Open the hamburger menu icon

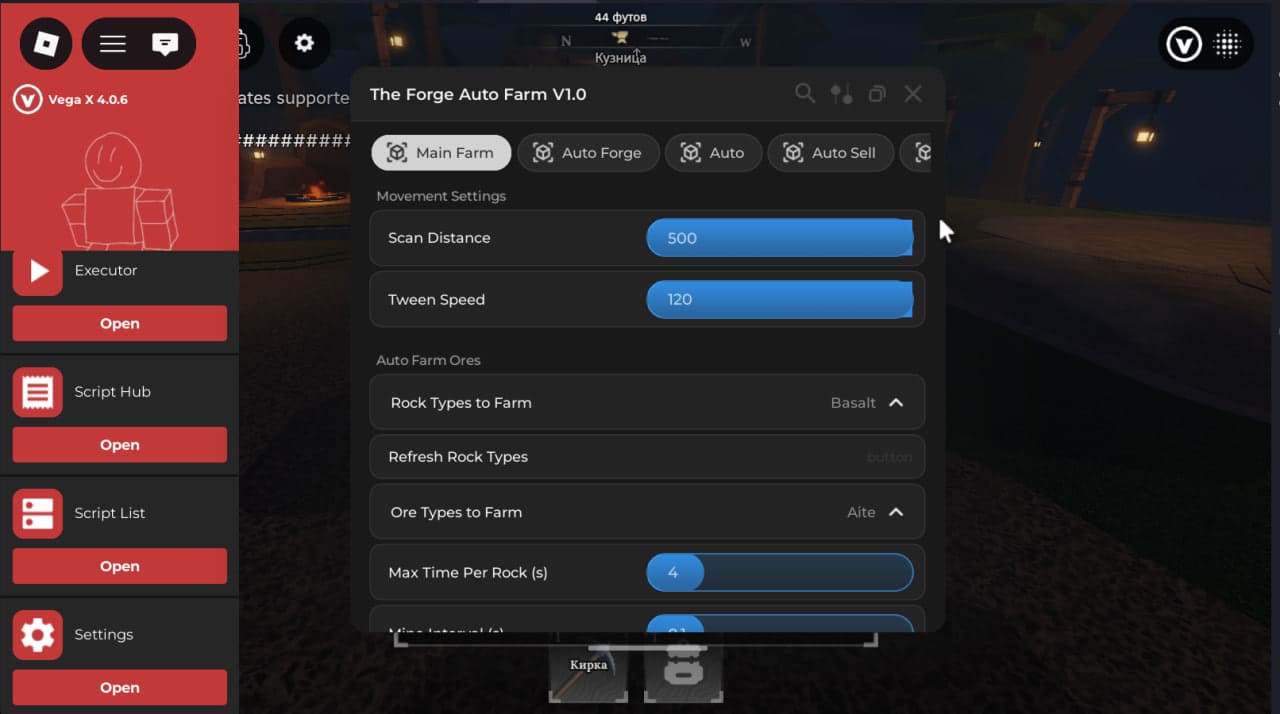pos(113,44)
